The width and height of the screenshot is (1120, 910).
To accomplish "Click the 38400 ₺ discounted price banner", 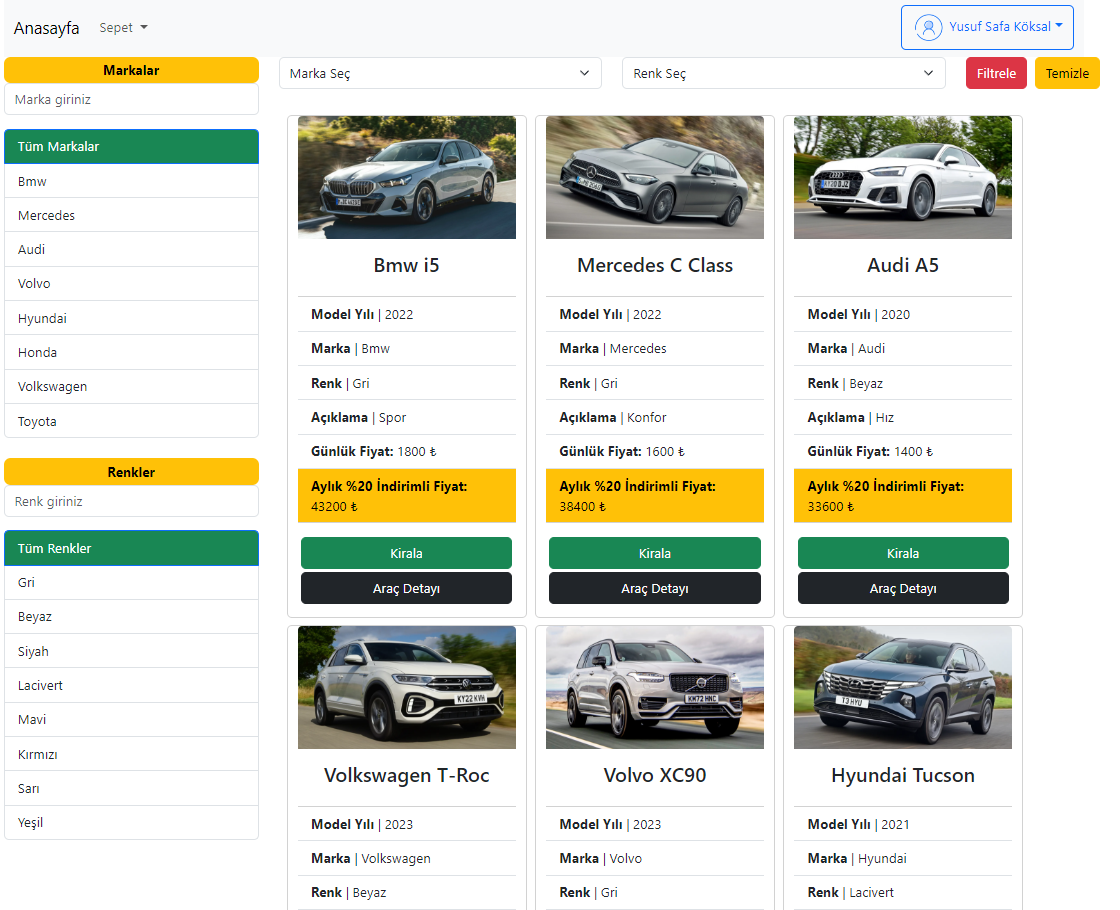I will tap(654, 496).
